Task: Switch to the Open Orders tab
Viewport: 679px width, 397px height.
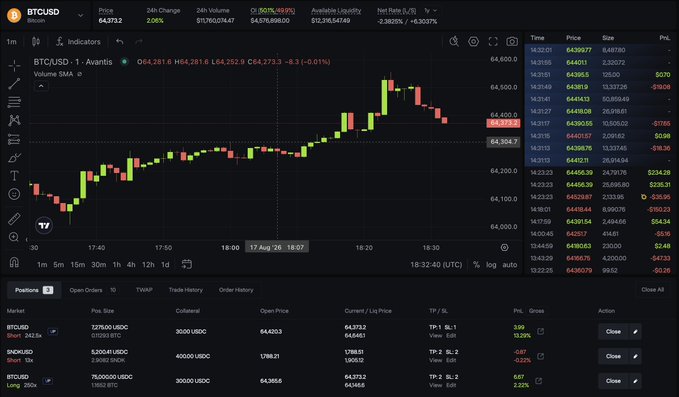Action: [93, 290]
